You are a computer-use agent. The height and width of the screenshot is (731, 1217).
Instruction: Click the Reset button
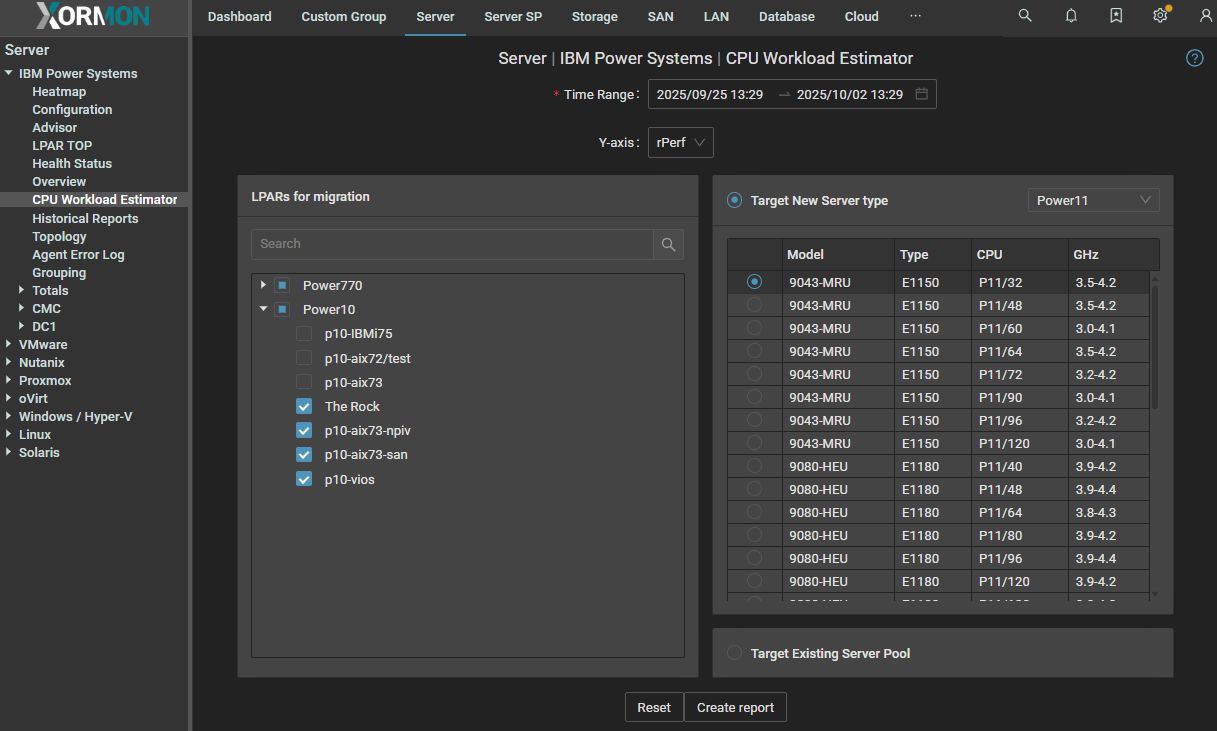coord(654,707)
